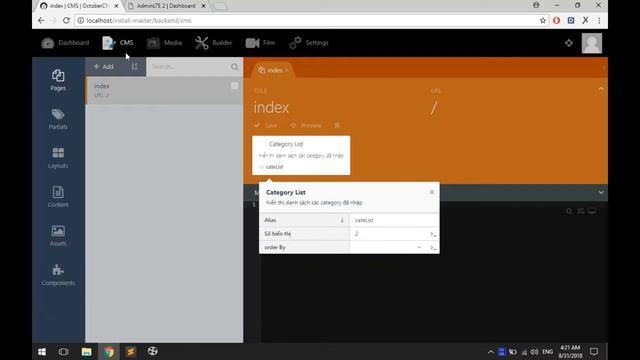
Task: Close the Category List inspector popup
Action: coord(432,192)
